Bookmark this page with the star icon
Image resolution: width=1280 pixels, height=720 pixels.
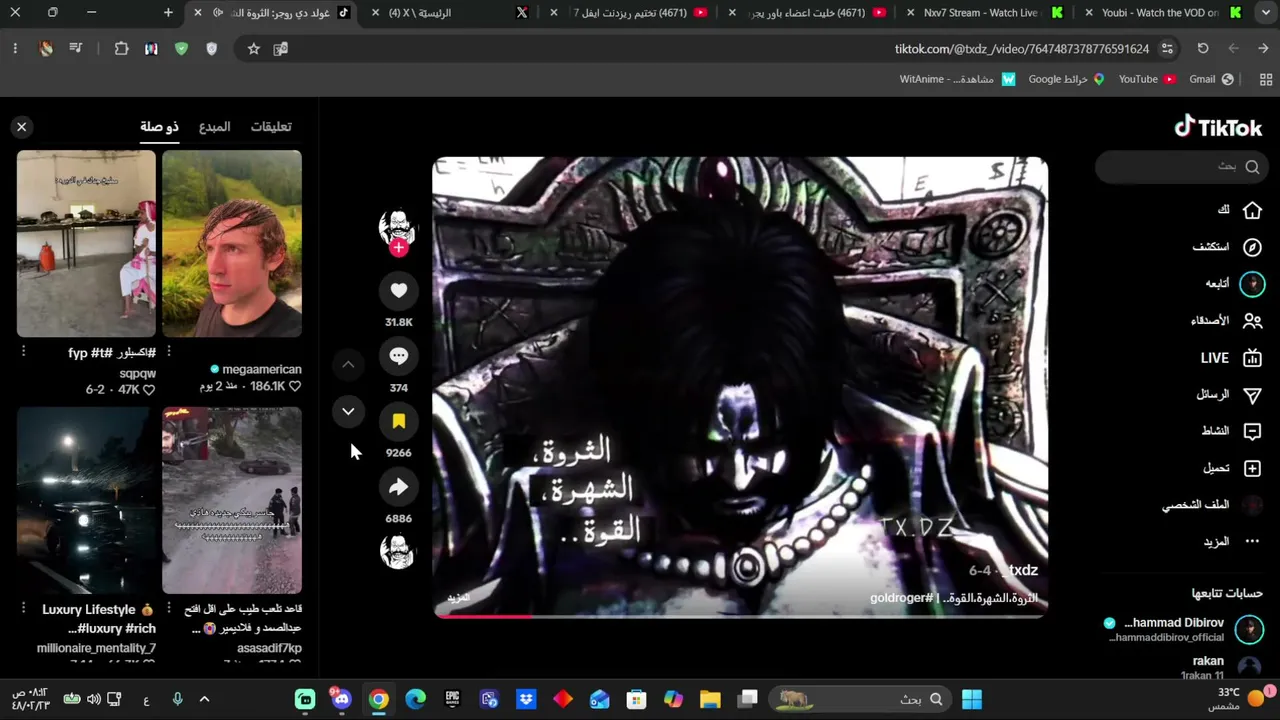click(x=254, y=49)
